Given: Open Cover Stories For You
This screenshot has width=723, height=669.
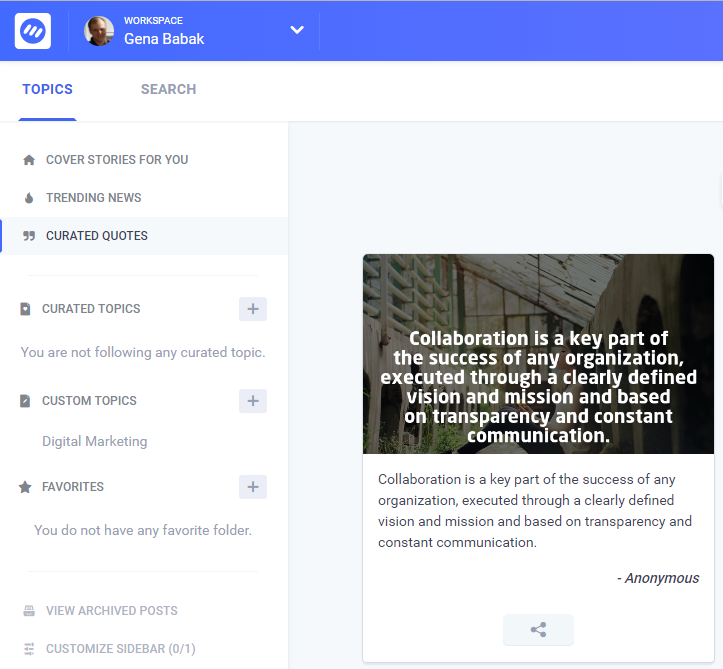Looking at the screenshot, I should (117, 160).
